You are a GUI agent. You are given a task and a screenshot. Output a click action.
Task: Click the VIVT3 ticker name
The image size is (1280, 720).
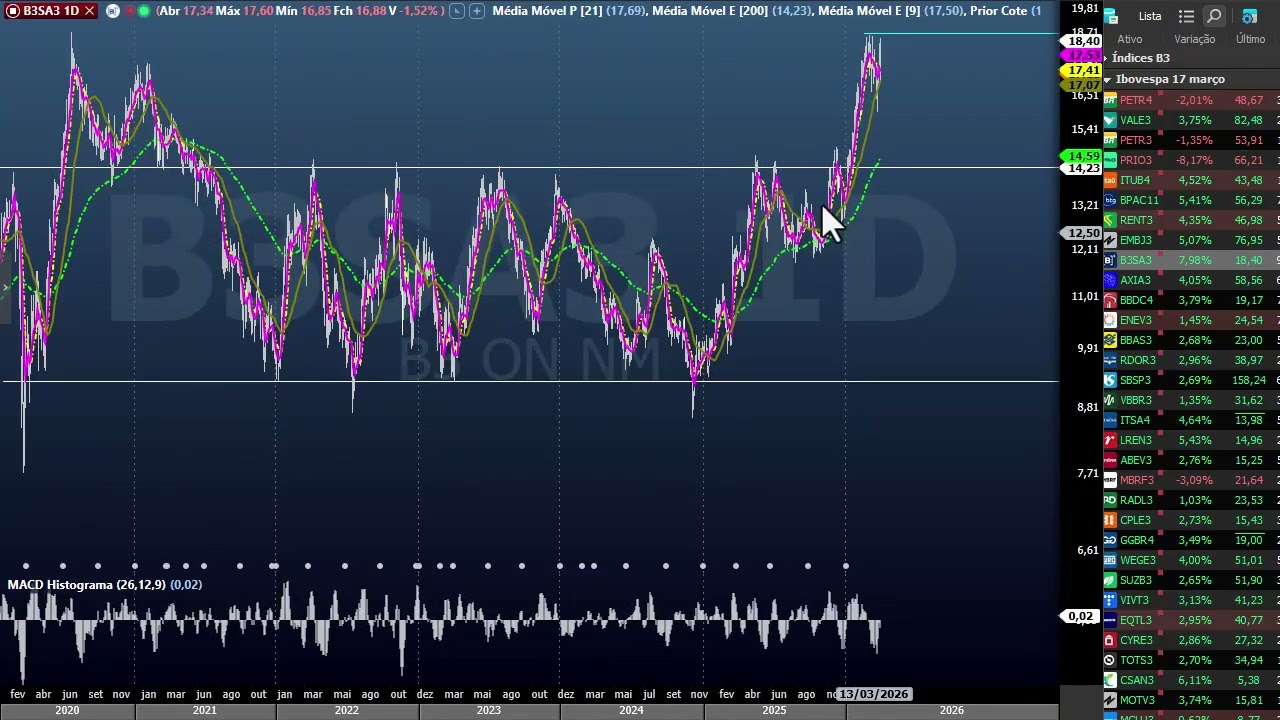(1135, 600)
